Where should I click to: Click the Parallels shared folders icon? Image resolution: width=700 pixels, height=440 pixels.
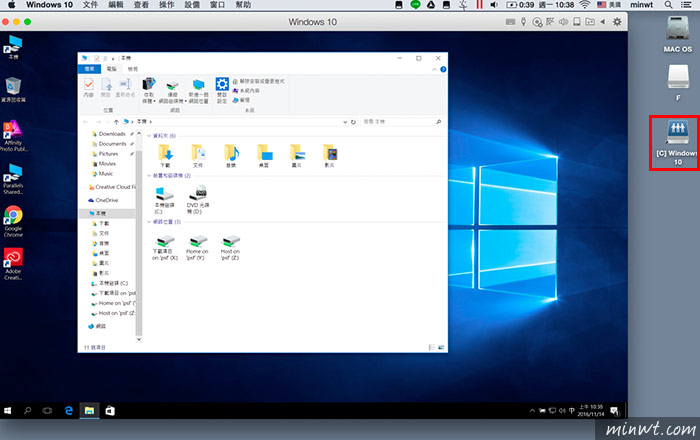[x=590, y=21]
